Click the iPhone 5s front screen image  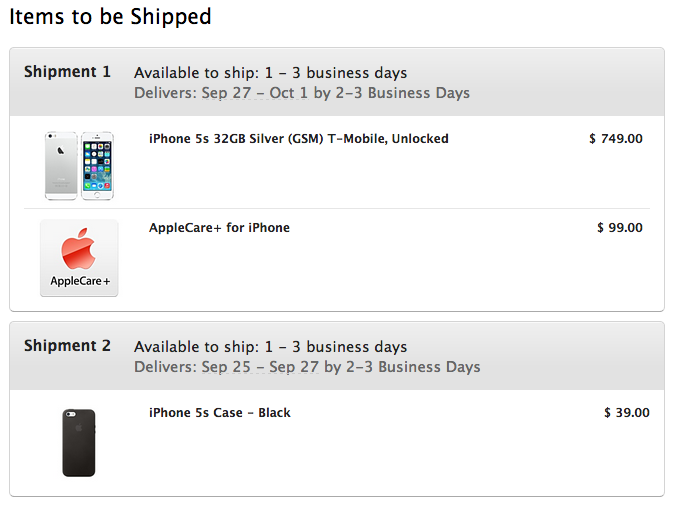[x=97, y=164]
